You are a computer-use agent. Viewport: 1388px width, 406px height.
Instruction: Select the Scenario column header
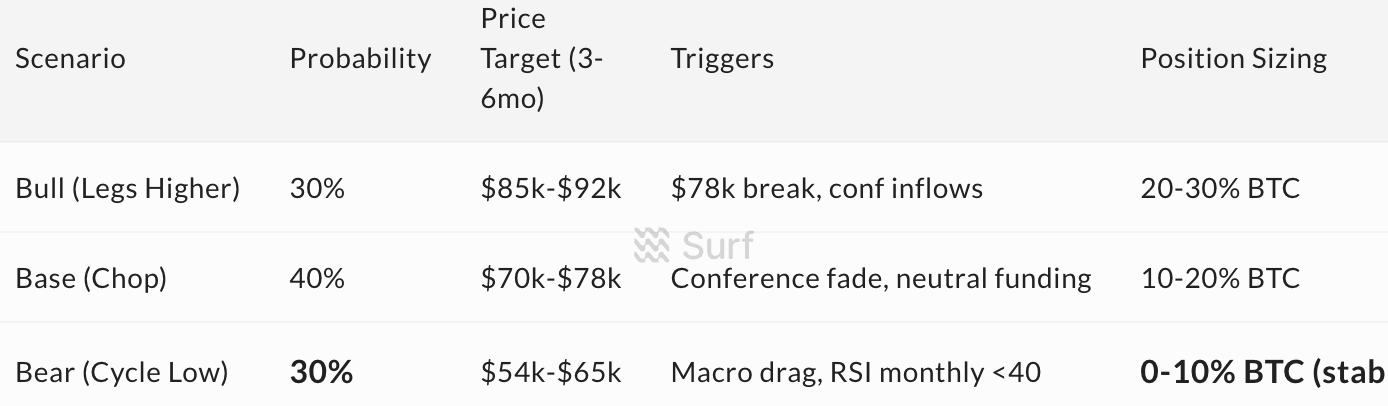(x=71, y=58)
